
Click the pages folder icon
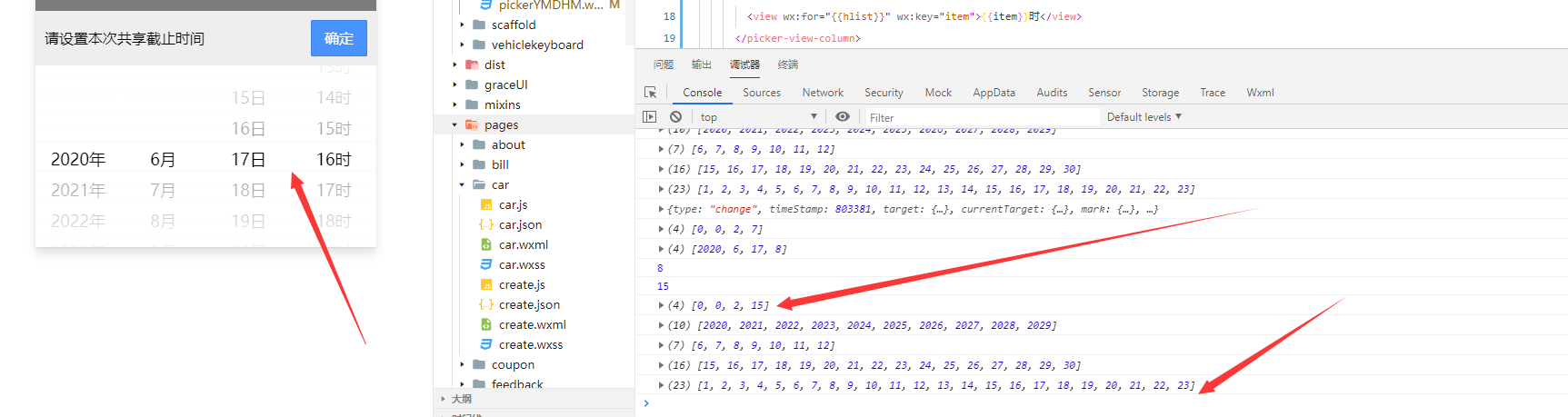472,124
